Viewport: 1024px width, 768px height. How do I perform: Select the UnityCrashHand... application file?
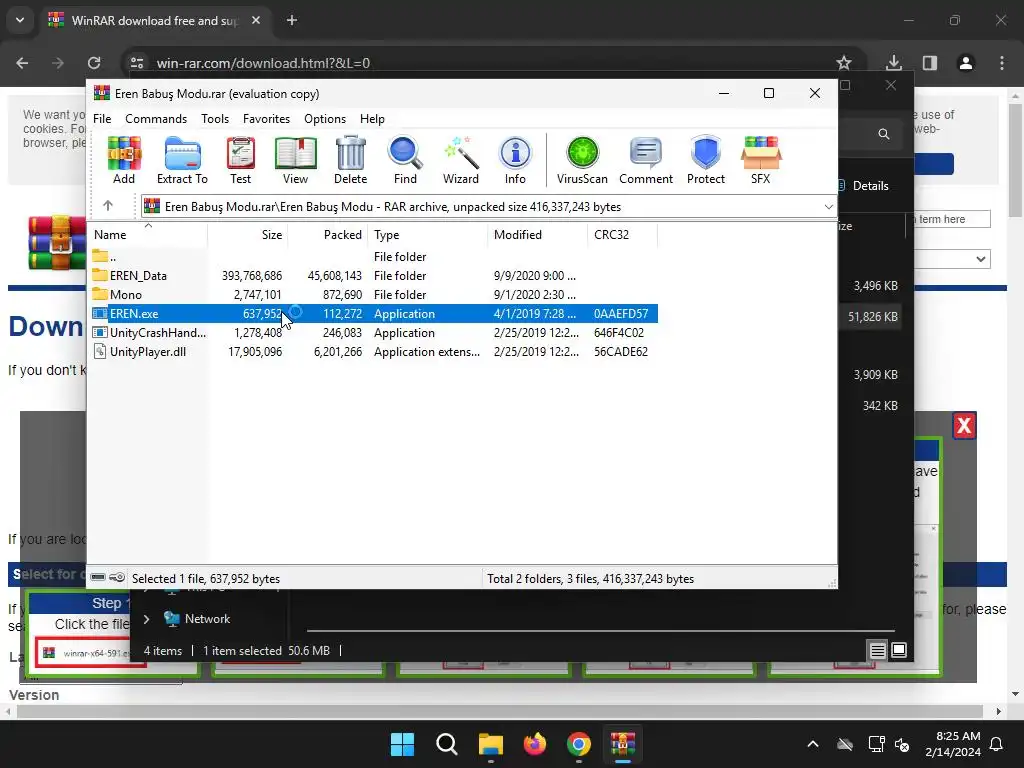click(x=373, y=332)
